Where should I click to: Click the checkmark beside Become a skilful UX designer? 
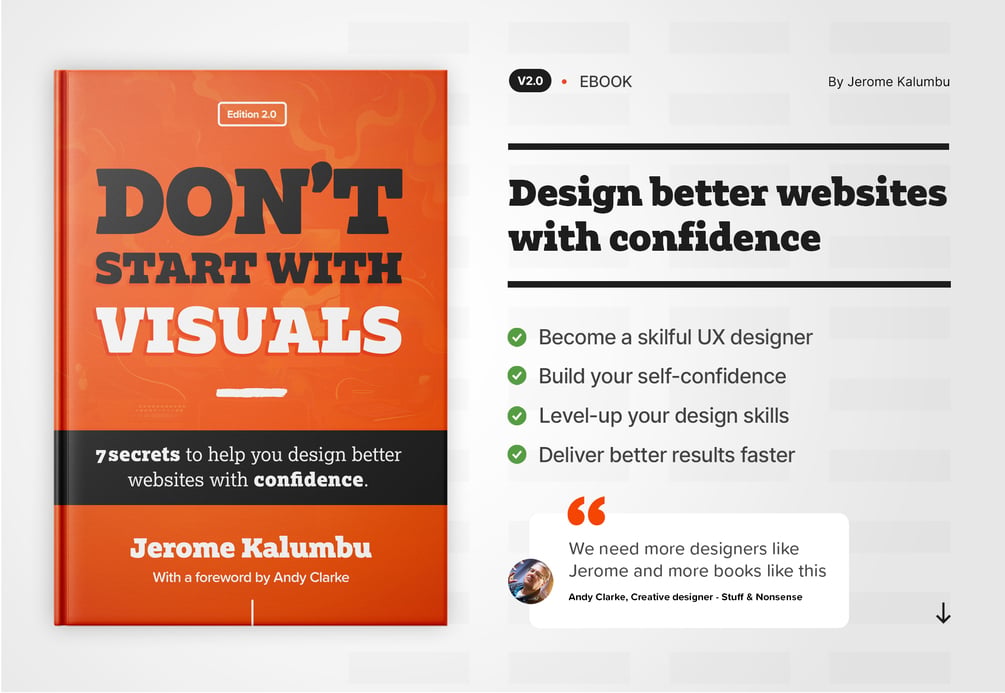pos(517,337)
